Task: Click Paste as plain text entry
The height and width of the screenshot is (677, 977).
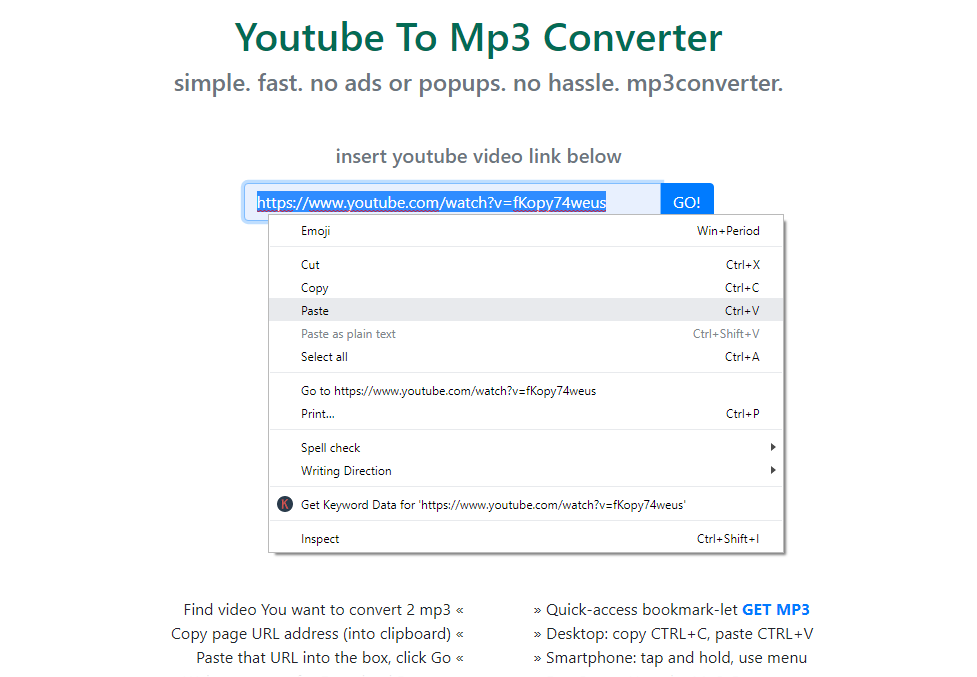Action: point(349,334)
